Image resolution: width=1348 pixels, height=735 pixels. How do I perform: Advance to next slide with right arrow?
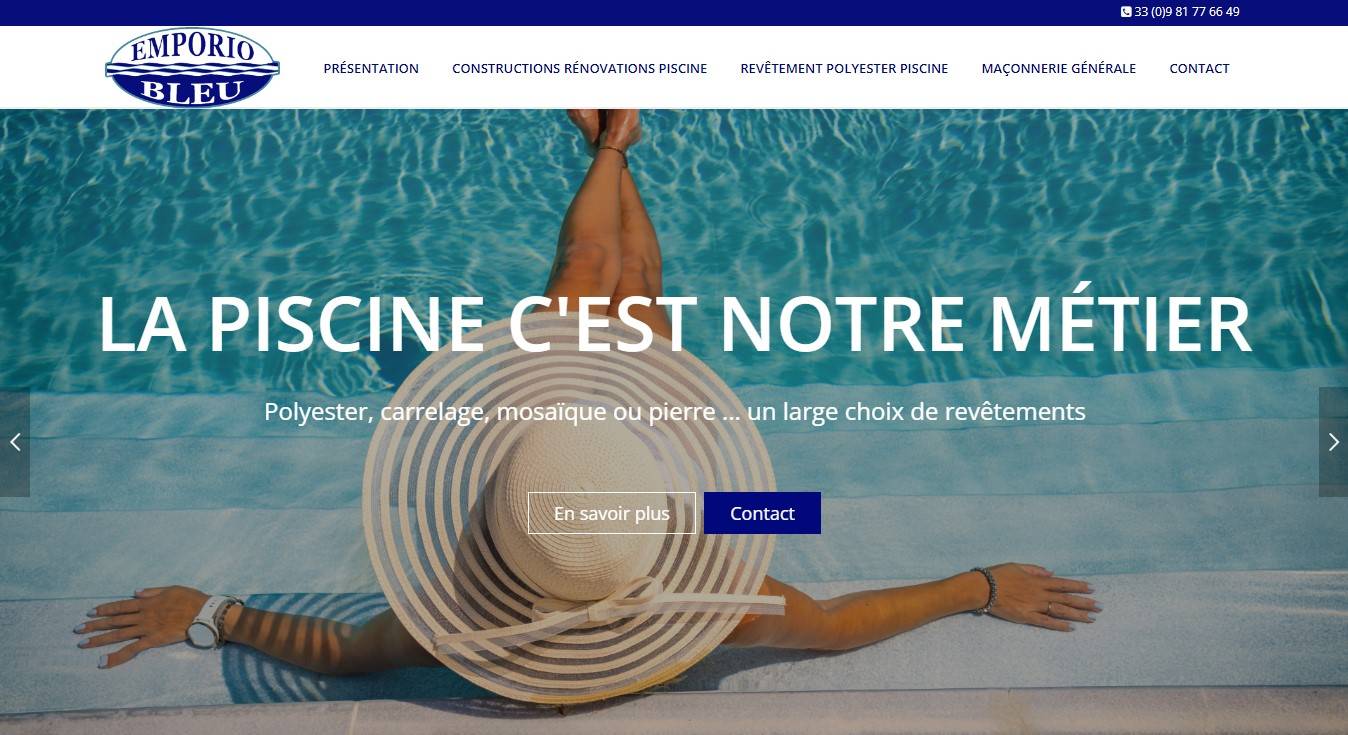(x=1333, y=442)
